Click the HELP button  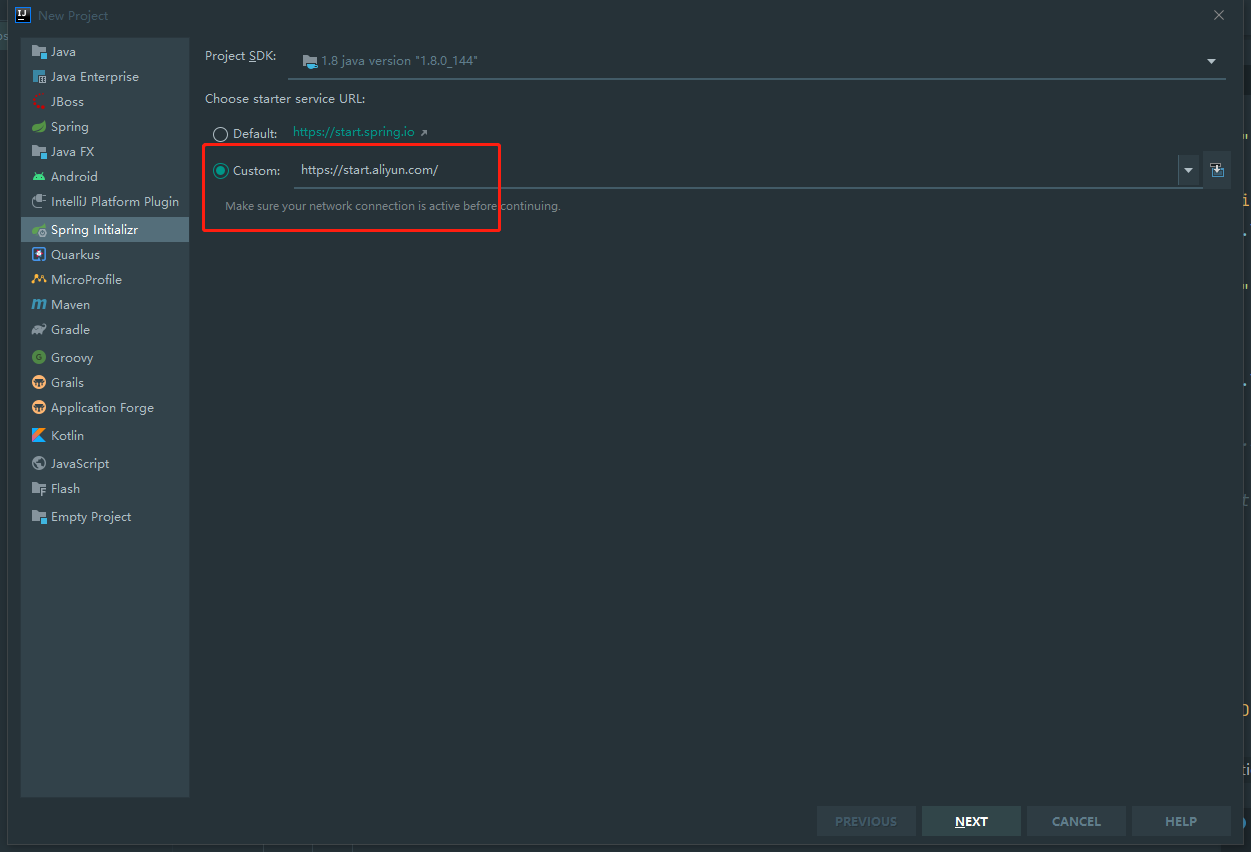pyautogui.click(x=1180, y=820)
